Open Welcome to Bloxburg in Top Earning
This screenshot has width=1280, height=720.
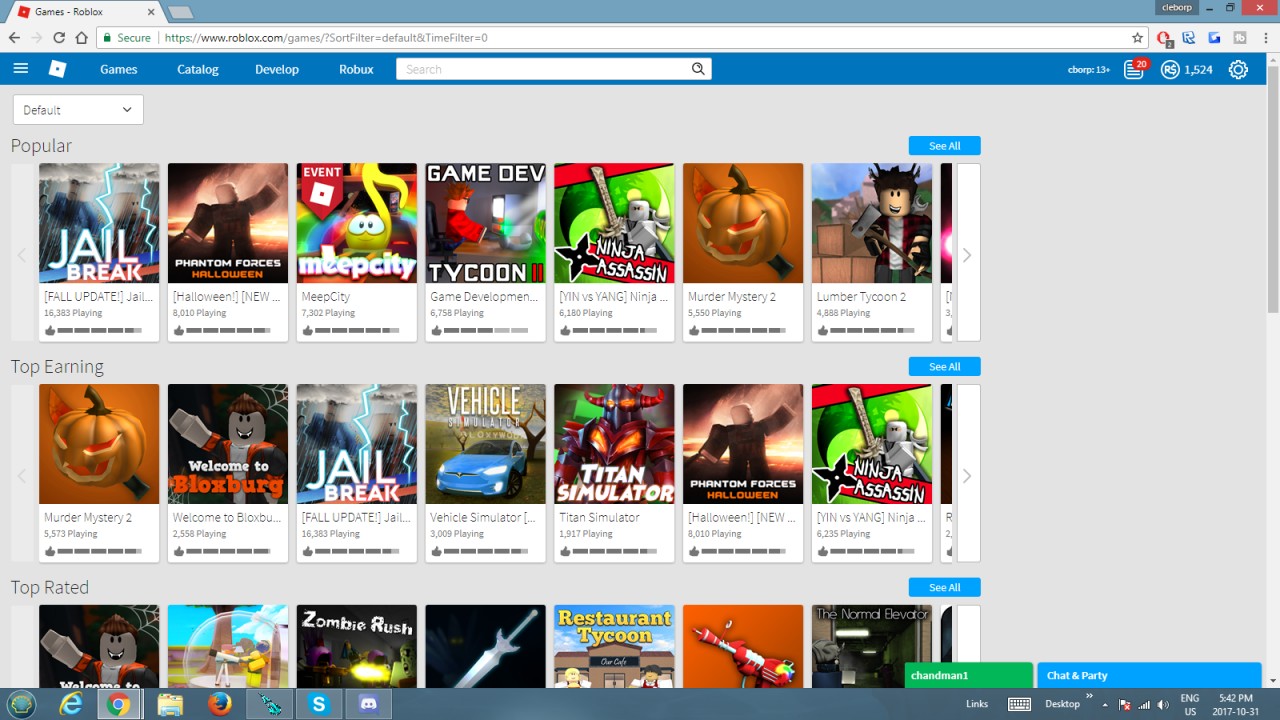(x=228, y=444)
